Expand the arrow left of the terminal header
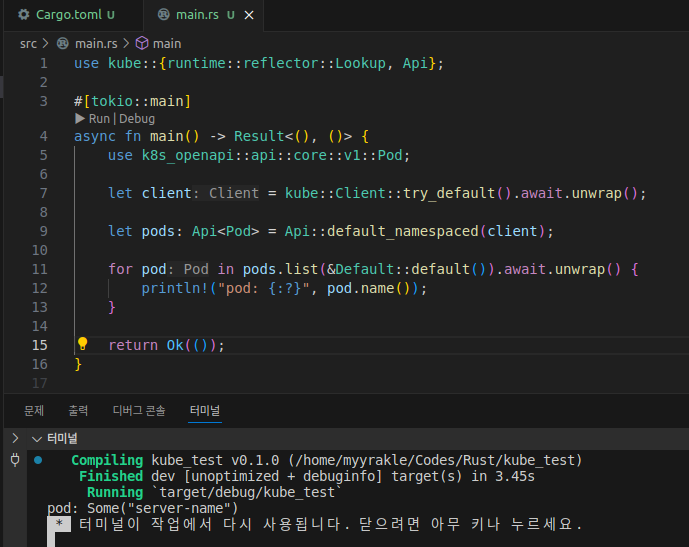Screen dimensions: 689x547 point(15,438)
